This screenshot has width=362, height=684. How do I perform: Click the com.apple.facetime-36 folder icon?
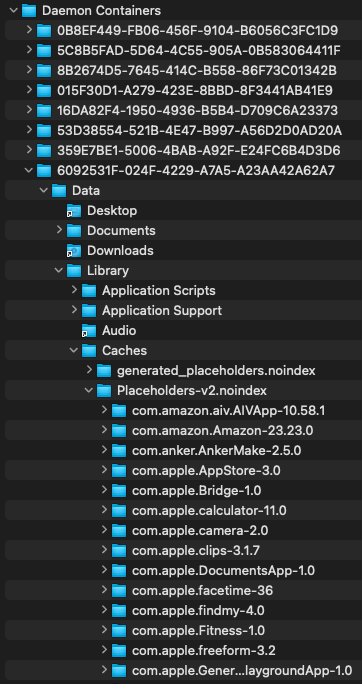click(x=119, y=592)
